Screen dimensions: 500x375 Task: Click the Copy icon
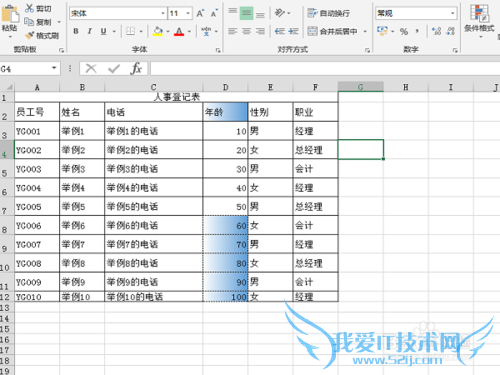(x=29, y=22)
